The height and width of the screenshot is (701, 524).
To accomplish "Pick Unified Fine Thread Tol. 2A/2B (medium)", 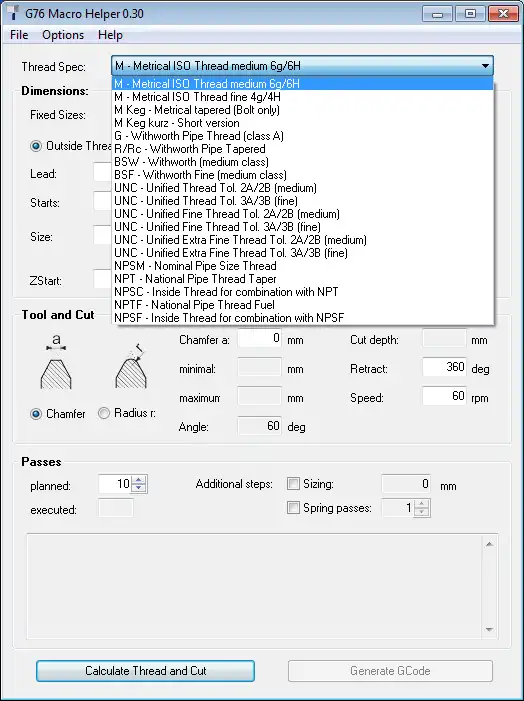I will [303, 213].
